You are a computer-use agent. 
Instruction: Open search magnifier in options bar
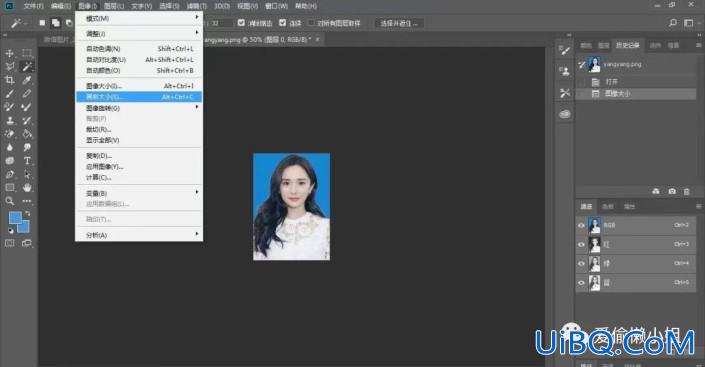673,22
